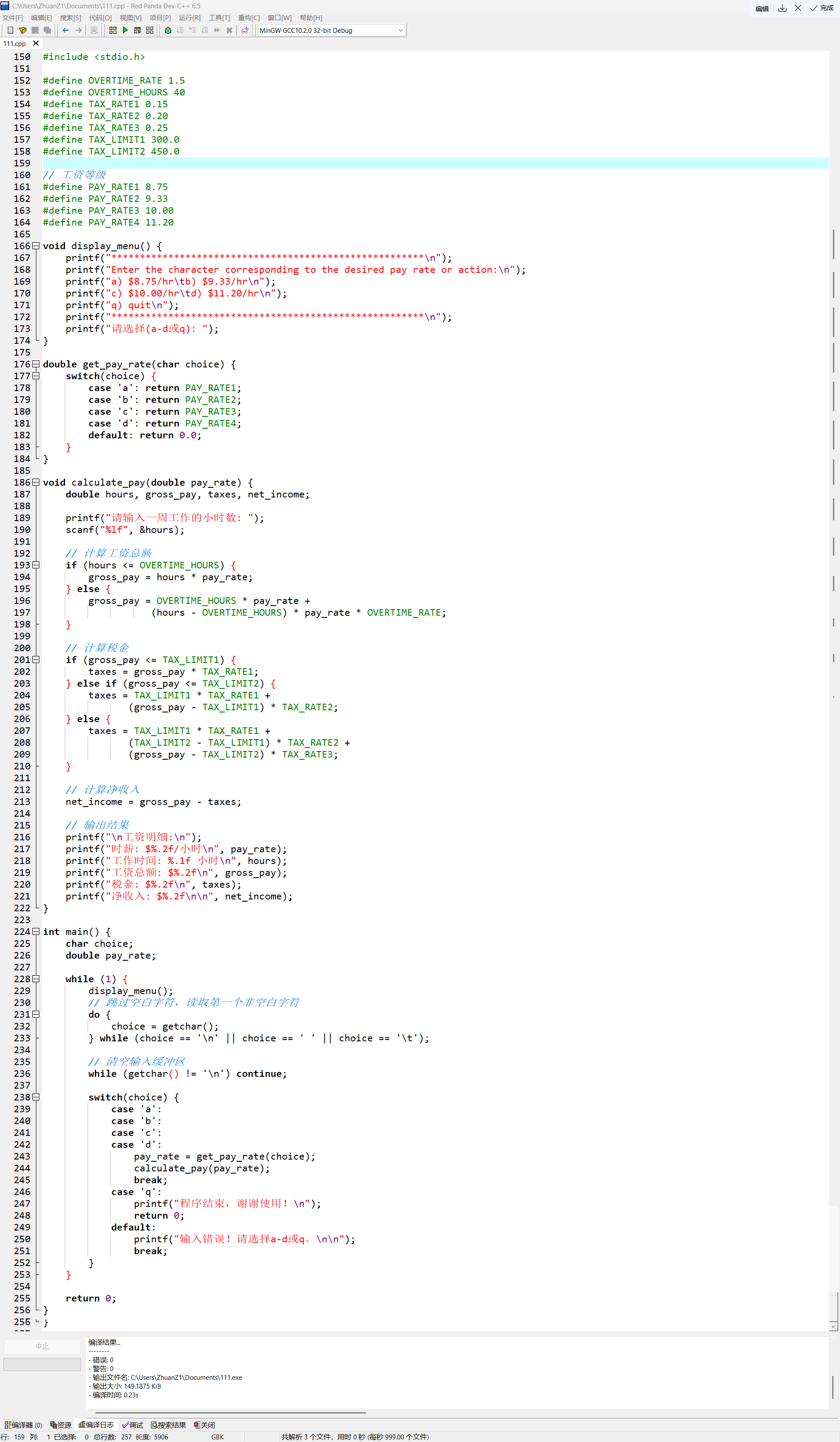
Task: Open the 编辑[E] menu
Action: [41, 18]
